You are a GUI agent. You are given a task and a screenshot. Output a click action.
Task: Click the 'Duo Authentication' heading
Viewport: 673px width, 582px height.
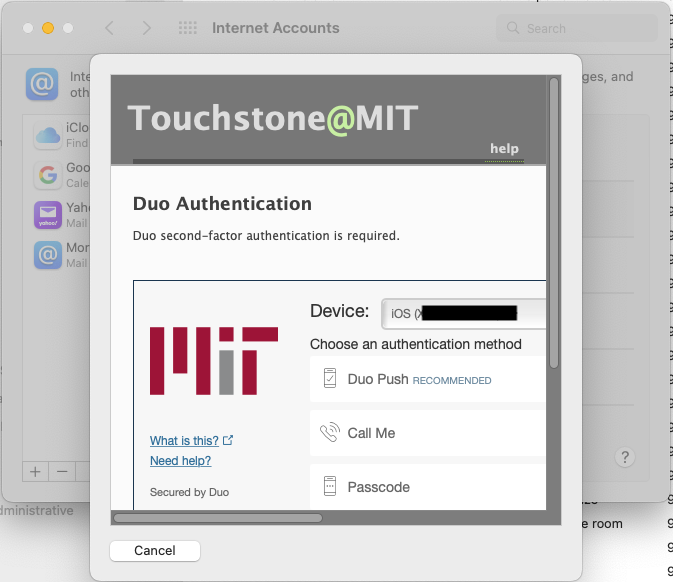tap(222, 203)
